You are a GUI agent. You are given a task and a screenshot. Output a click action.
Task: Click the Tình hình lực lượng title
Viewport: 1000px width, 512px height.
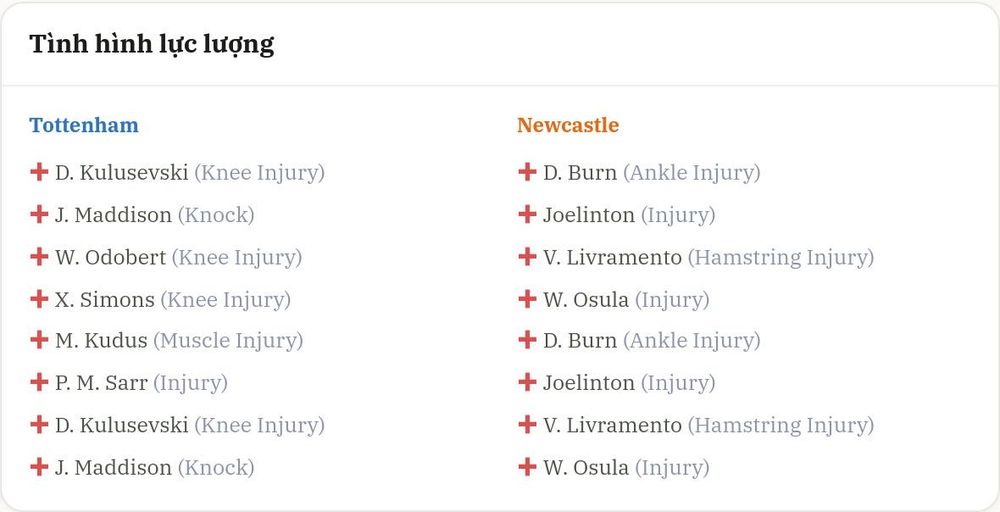152,44
